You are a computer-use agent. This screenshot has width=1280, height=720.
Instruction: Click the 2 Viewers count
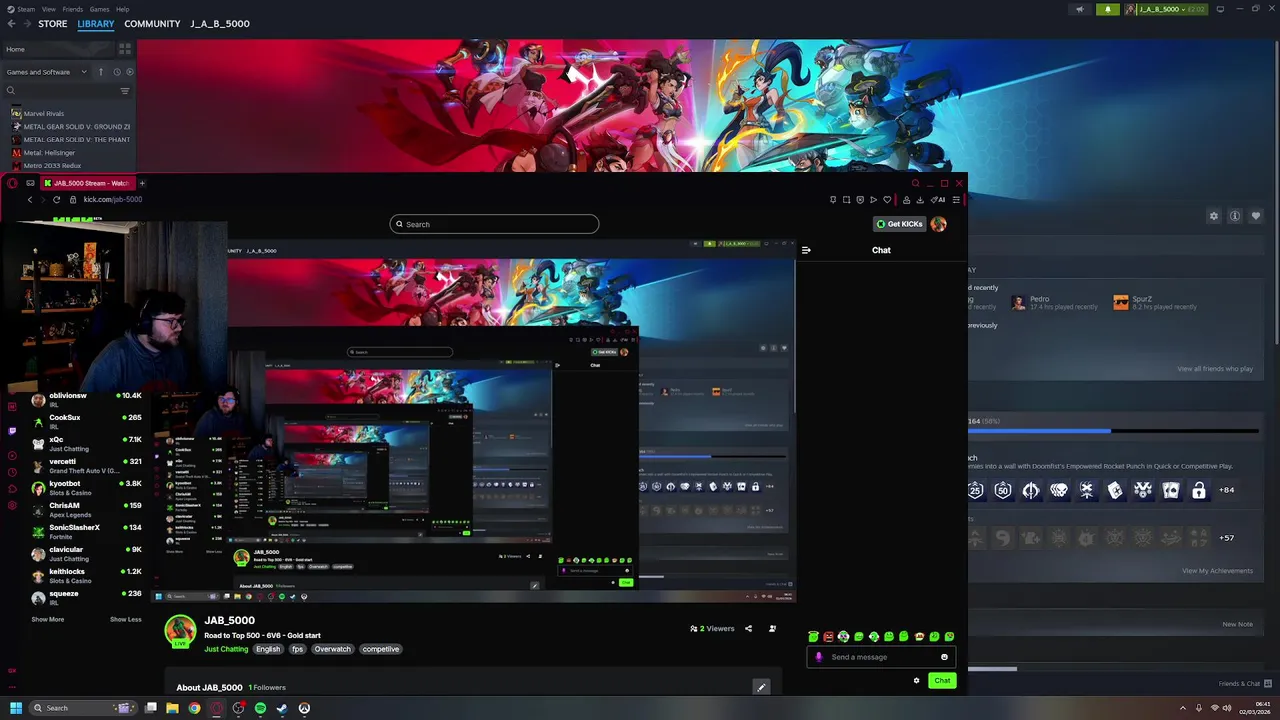[712, 629]
